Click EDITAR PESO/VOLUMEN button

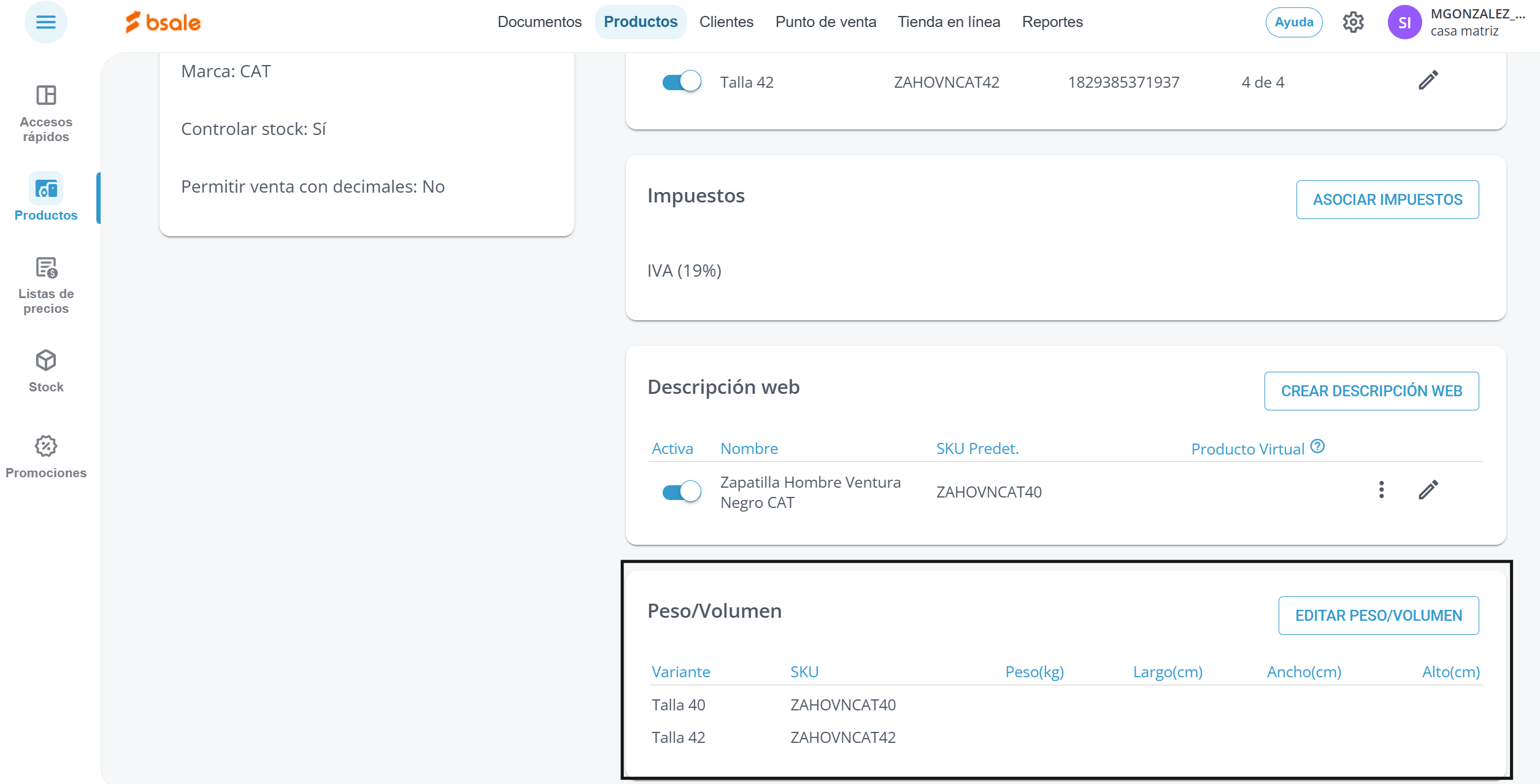pyautogui.click(x=1378, y=616)
